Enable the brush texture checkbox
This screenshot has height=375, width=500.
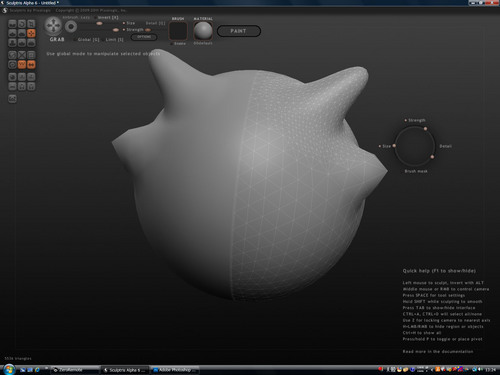point(172,44)
